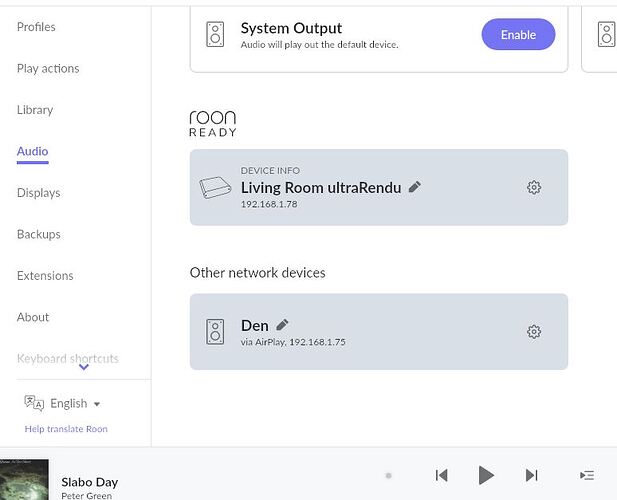Click the DEVICE INFO label
This screenshot has width=617, height=500.
tap(270, 171)
